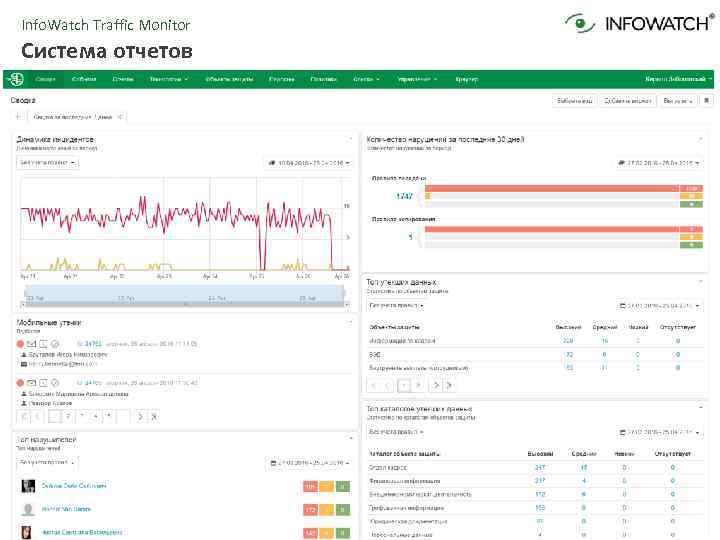Click Высокий column header in Топ каталогов table
Viewport: 720px width, 540px height.
[540, 454]
